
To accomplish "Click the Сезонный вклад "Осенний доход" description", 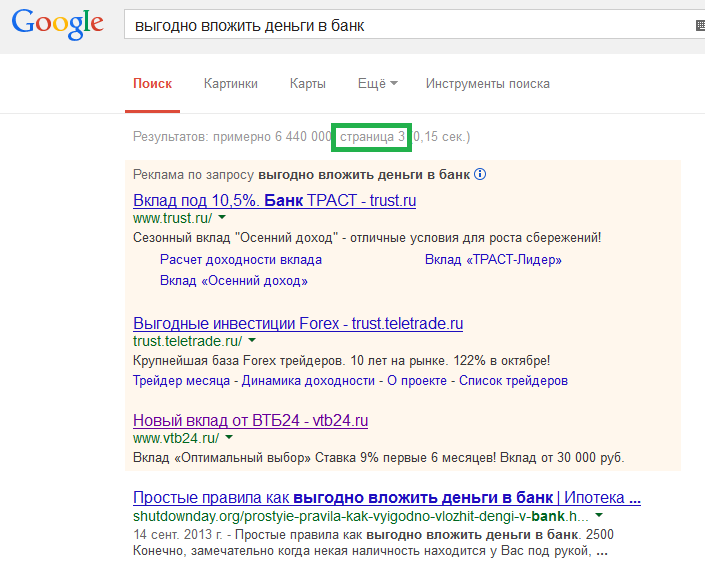I will 367,237.
